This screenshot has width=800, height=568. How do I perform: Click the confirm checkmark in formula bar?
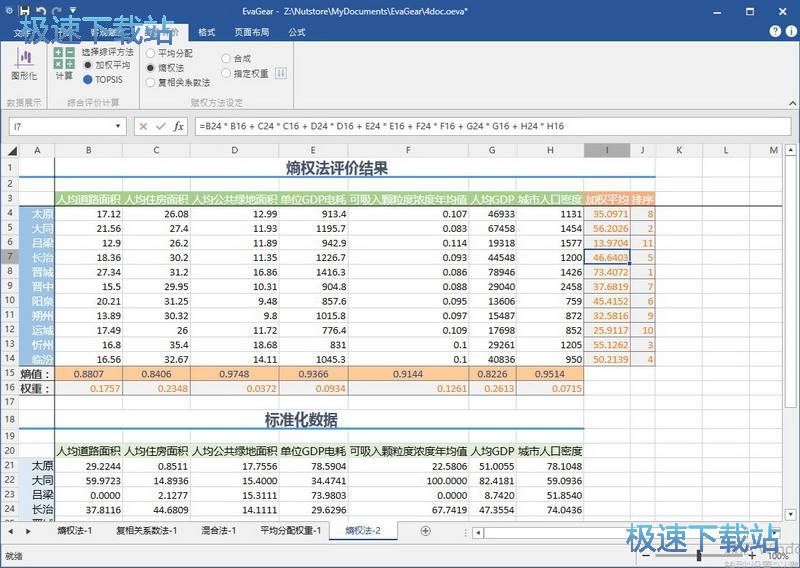(161, 126)
